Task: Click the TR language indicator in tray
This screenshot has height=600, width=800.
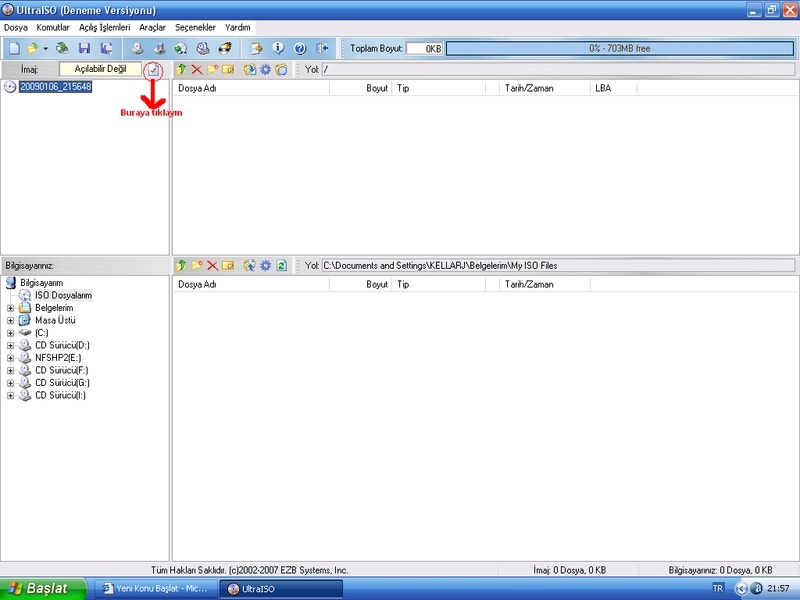Action: pyautogui.click(x=717, y=589)
